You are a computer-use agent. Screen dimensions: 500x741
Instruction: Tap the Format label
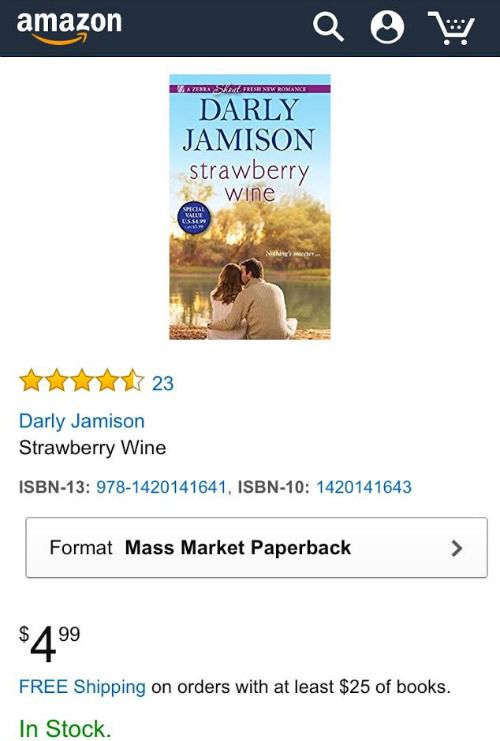[81, 548]
